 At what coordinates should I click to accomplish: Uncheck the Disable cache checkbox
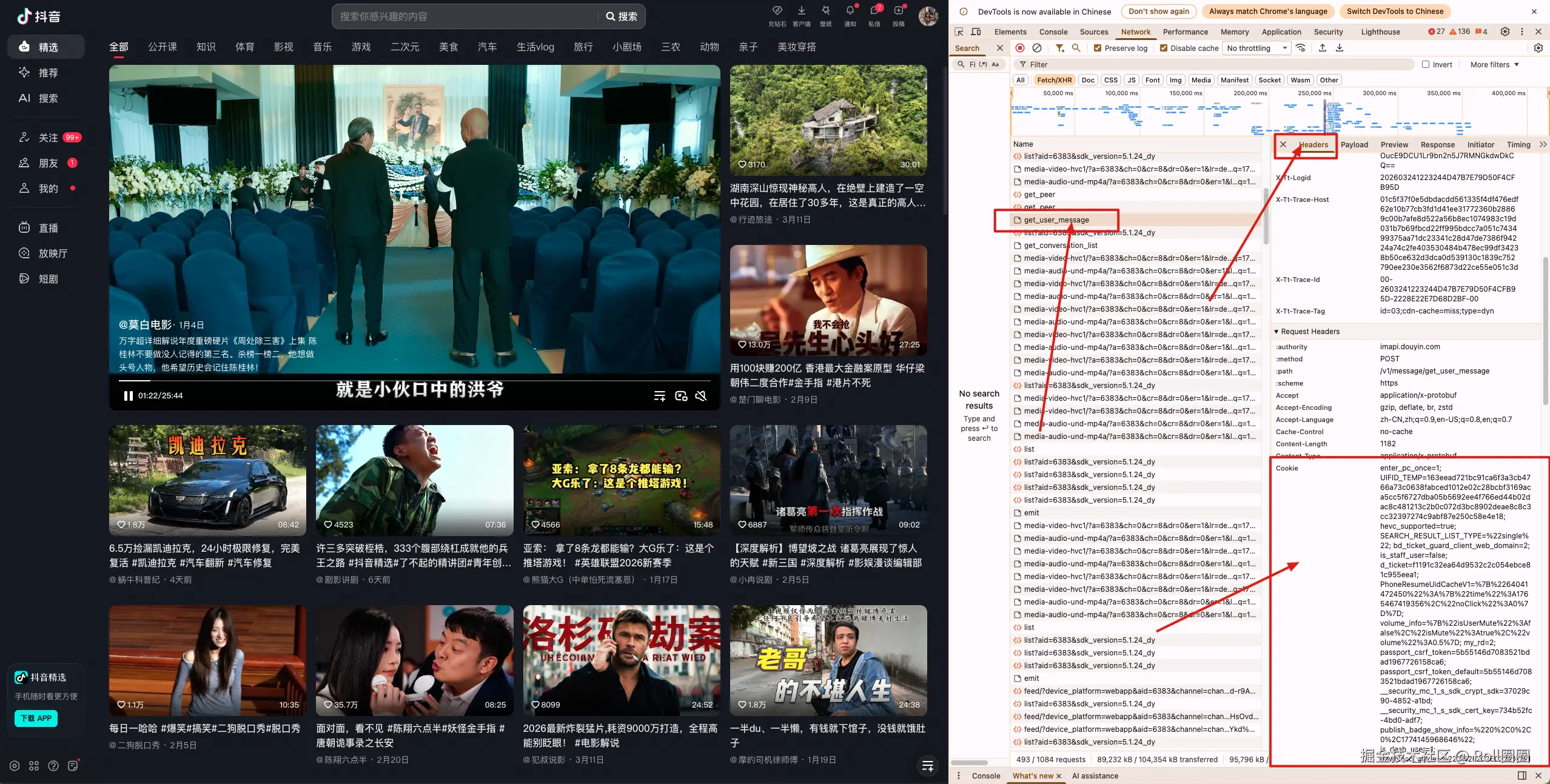click(x=1163, y=49)
